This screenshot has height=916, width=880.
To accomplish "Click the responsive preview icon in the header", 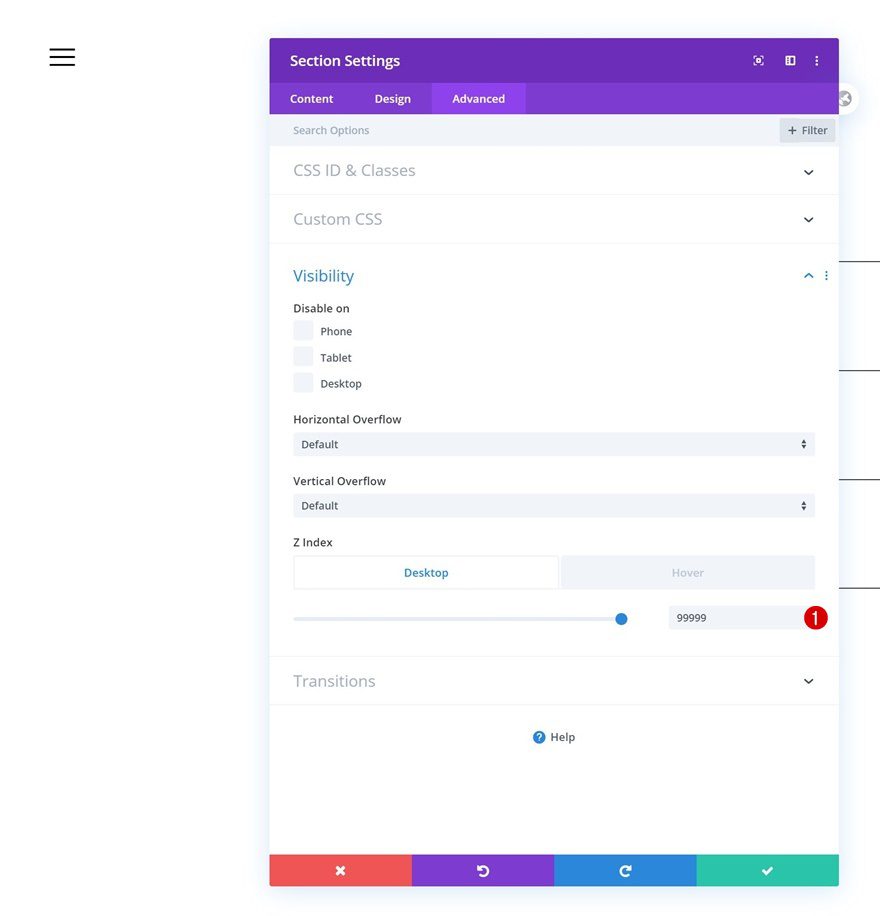I will [x=758, y=60].
